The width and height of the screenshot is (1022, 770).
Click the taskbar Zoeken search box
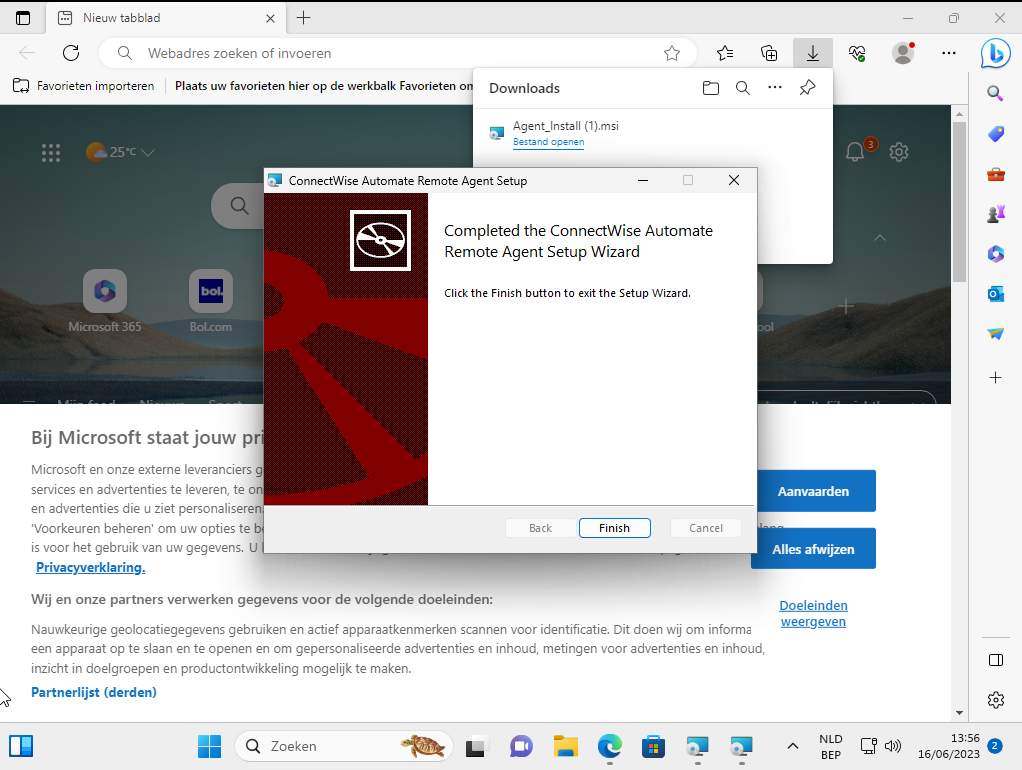[x=343, y=746]
